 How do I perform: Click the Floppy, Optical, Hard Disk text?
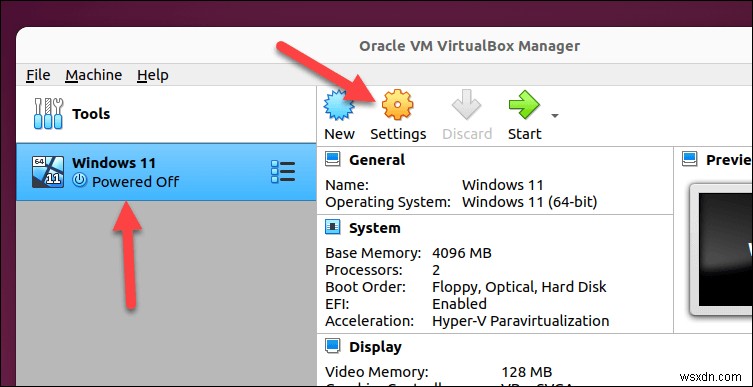tap(519, 287)
